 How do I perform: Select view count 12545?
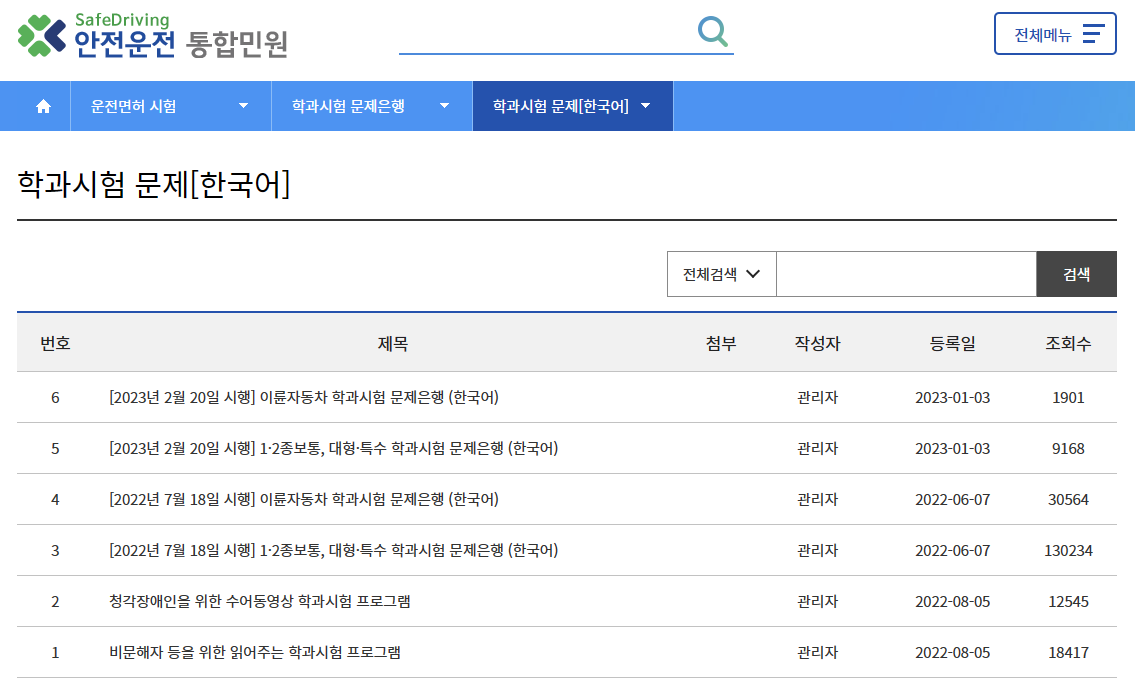(1068, 602)
